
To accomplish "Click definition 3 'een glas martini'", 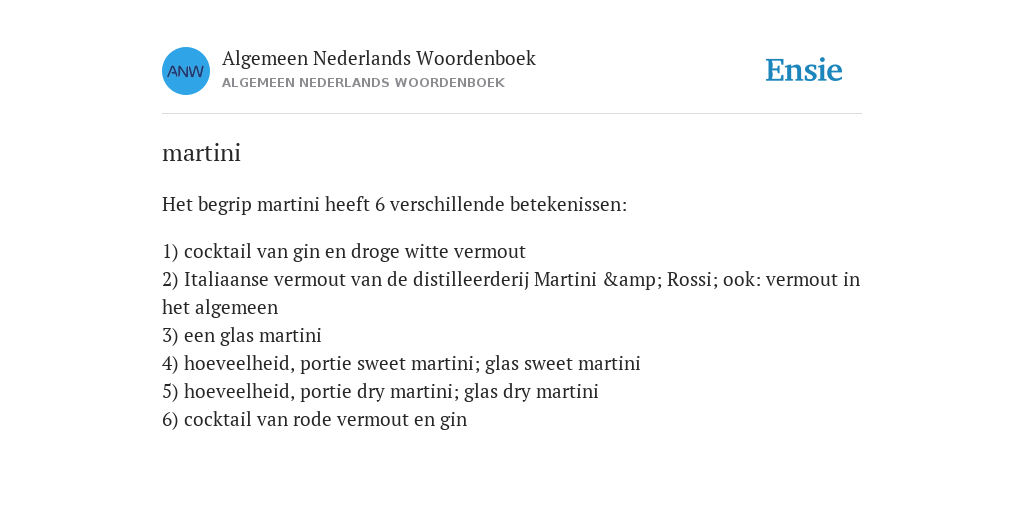I will coord(242,336).
